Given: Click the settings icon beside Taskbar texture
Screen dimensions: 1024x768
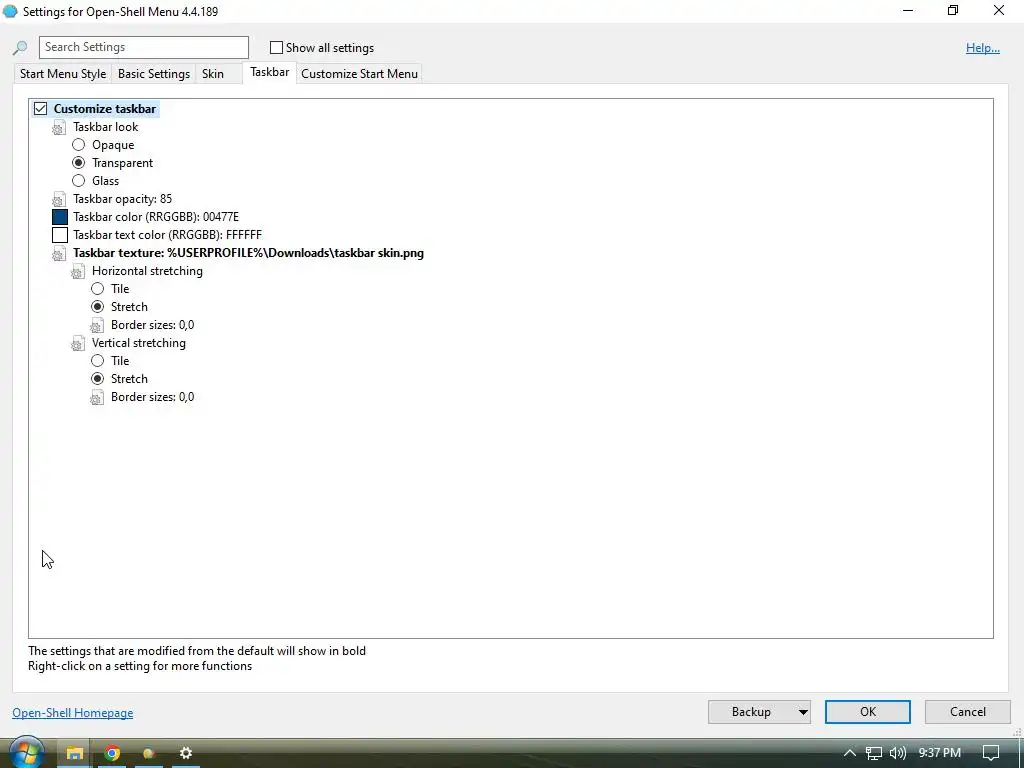Looking at the screenshot, I should [59, 253].
